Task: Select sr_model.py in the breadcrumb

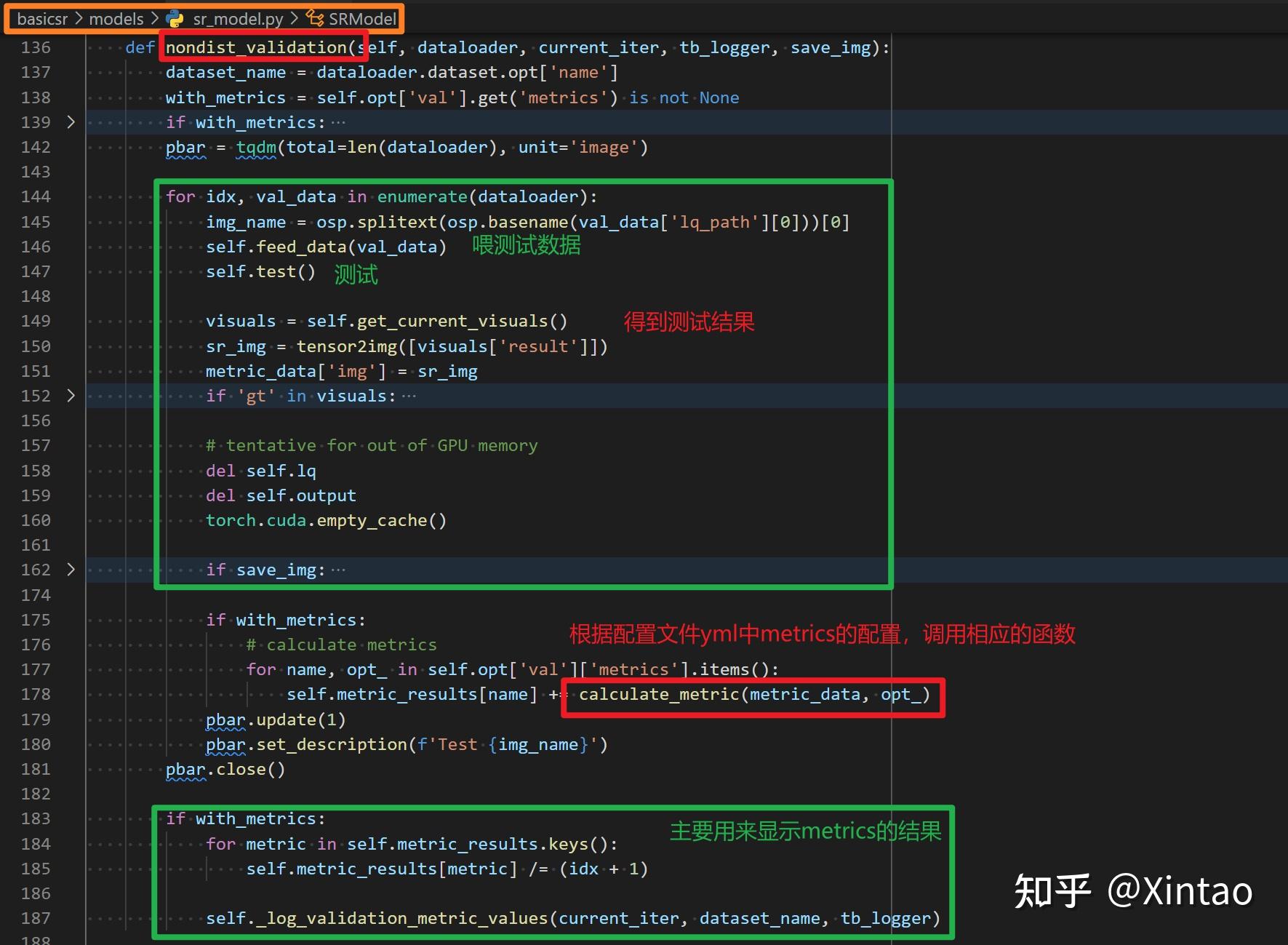Action: click(238, 19)
